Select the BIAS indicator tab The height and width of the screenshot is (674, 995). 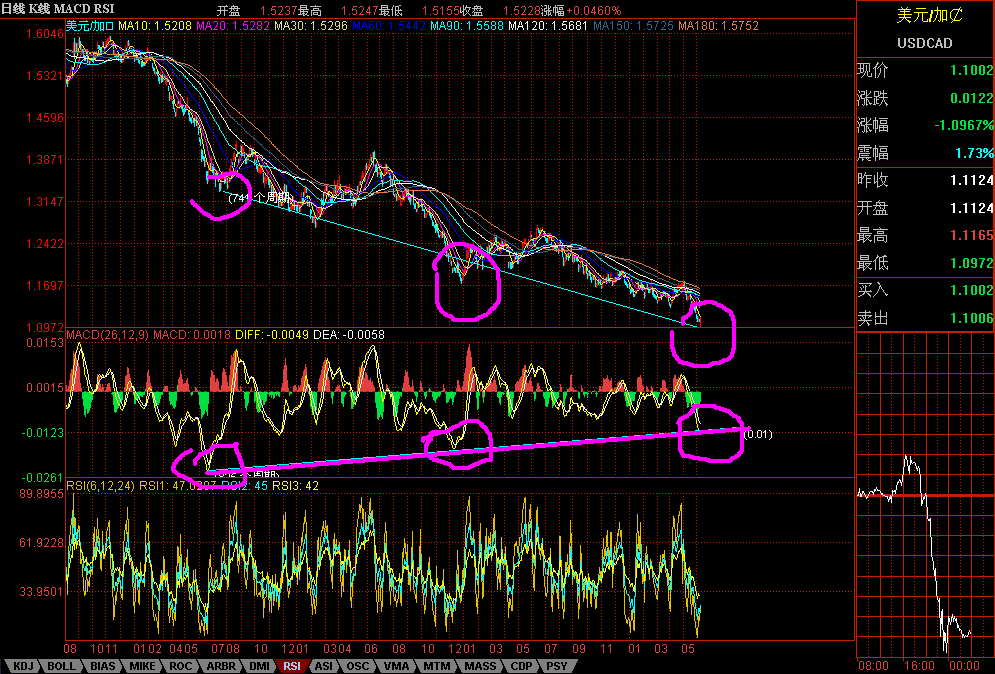pos(101,665)
